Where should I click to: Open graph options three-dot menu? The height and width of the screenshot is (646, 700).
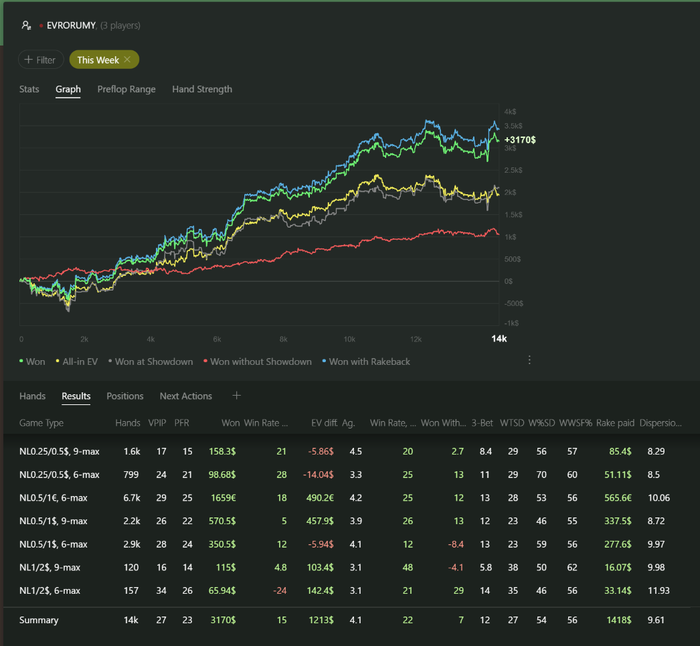pyautogui.click(x=529, y=360)
